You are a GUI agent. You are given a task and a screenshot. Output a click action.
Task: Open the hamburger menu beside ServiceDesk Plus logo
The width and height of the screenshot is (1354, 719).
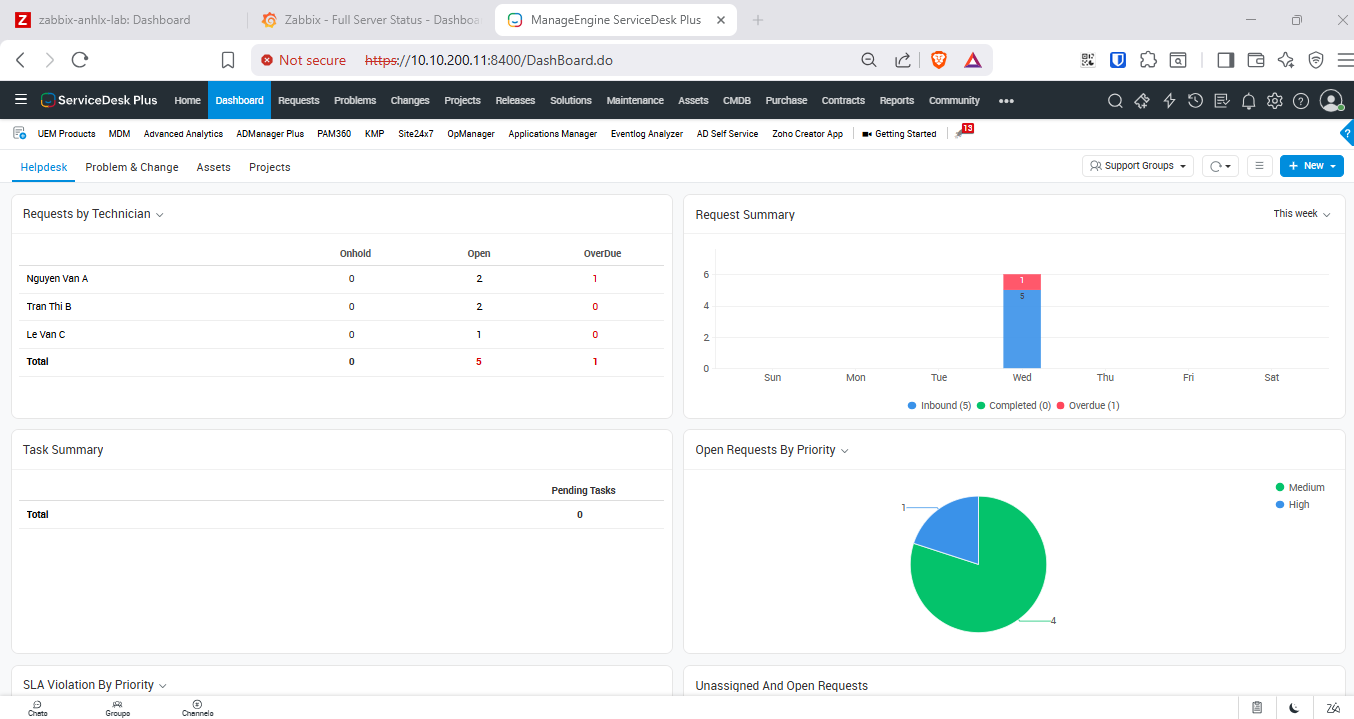point(21,100)
